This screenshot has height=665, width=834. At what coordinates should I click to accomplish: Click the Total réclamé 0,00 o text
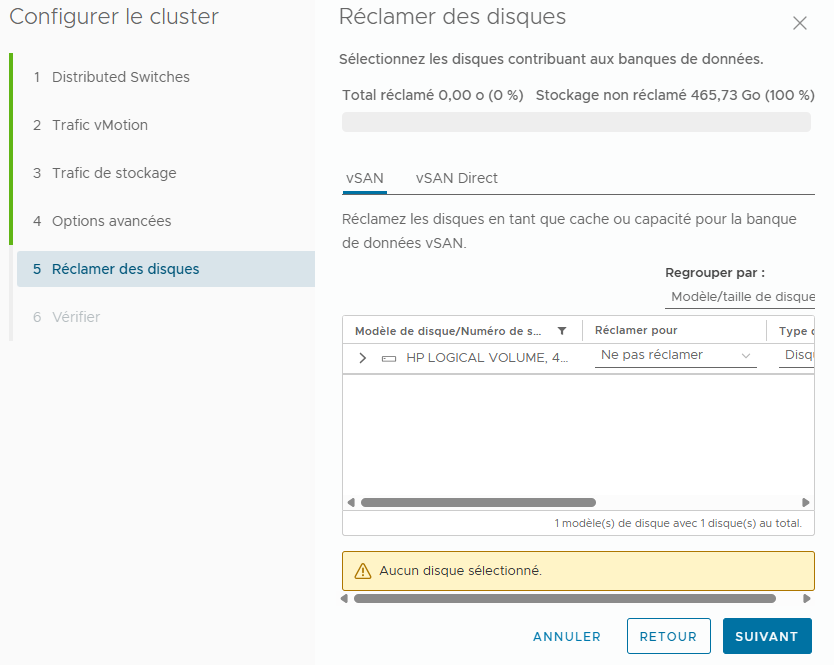point(432,95)
